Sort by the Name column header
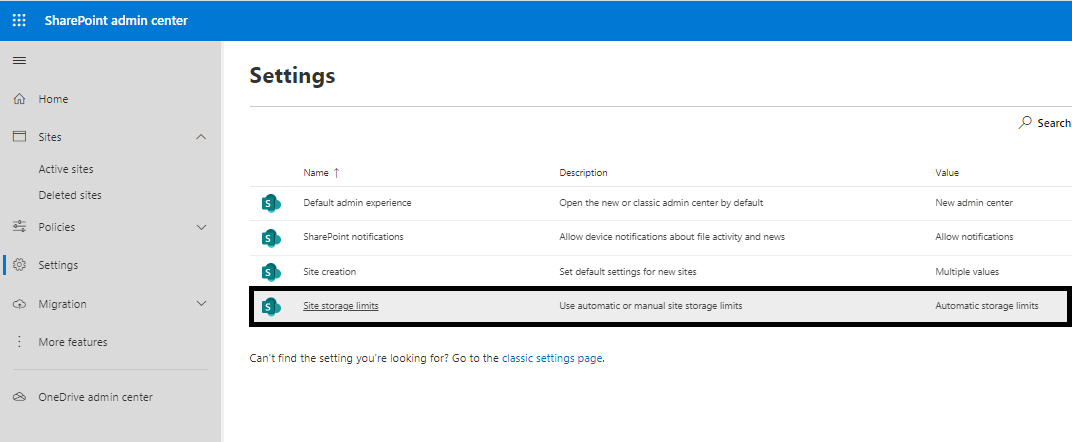The image size is (1072, 442). [316, 173]
